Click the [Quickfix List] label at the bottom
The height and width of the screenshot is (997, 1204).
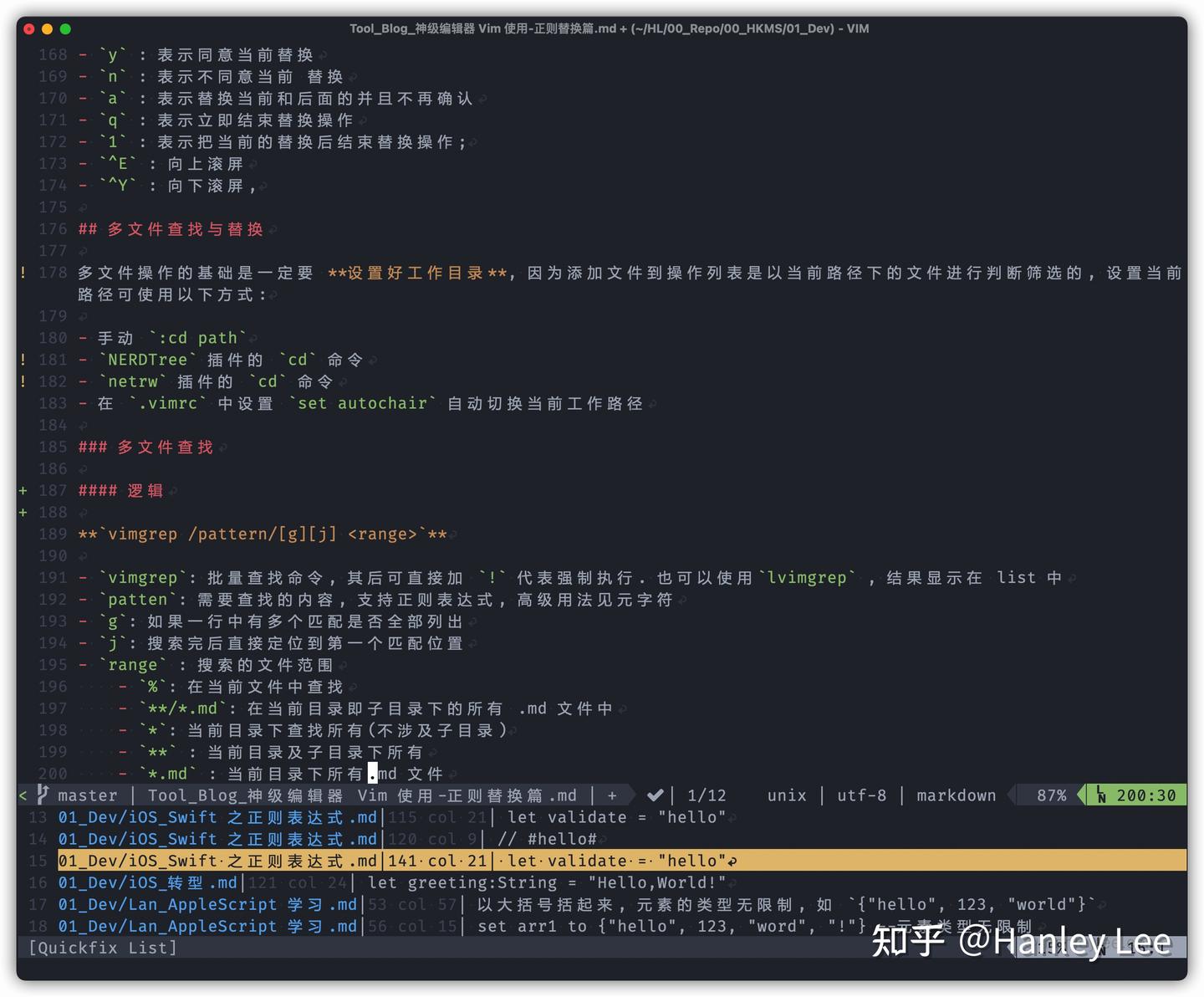[101, 948]
